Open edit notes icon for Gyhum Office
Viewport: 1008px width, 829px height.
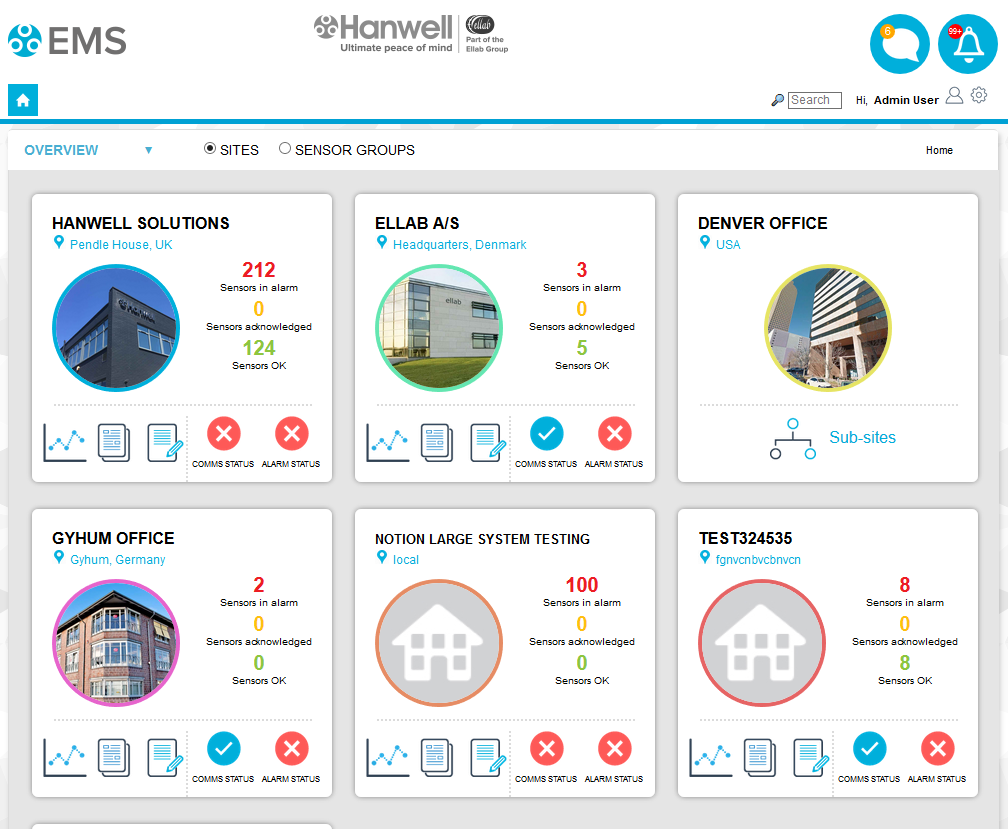[x=165, y=757]
